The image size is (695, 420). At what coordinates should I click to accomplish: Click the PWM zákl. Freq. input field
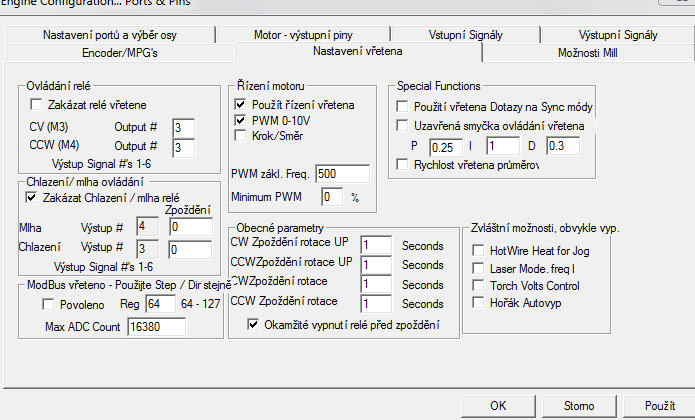[340, 174]
